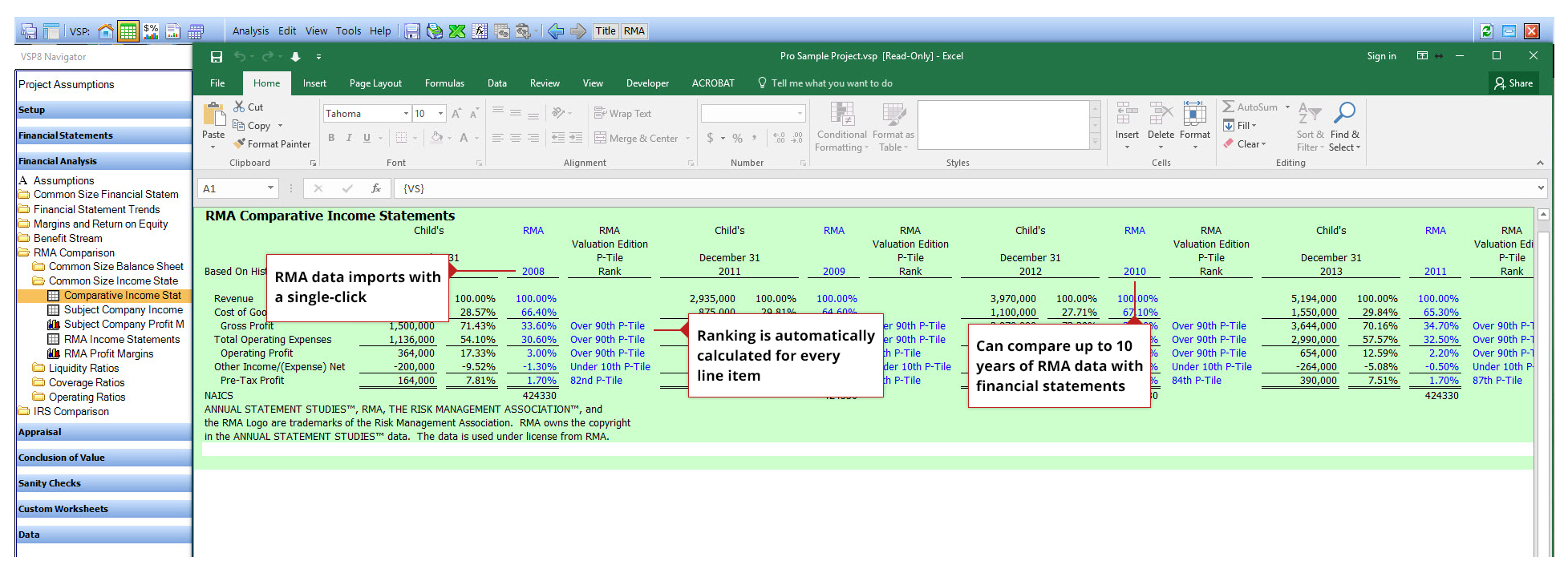Open the Custom Worksheets section
Screen dimensions: 1568x573
tap(103, 509)
